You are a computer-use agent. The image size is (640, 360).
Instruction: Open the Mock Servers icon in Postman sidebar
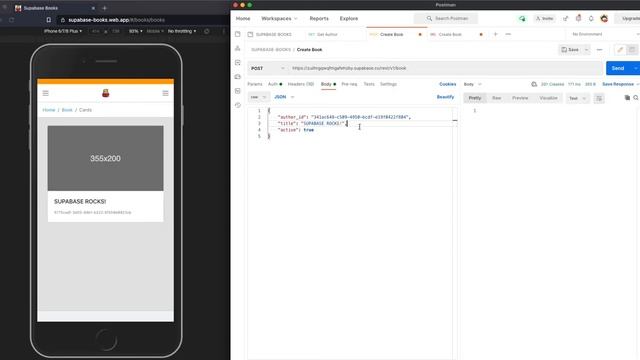[238, 77]
